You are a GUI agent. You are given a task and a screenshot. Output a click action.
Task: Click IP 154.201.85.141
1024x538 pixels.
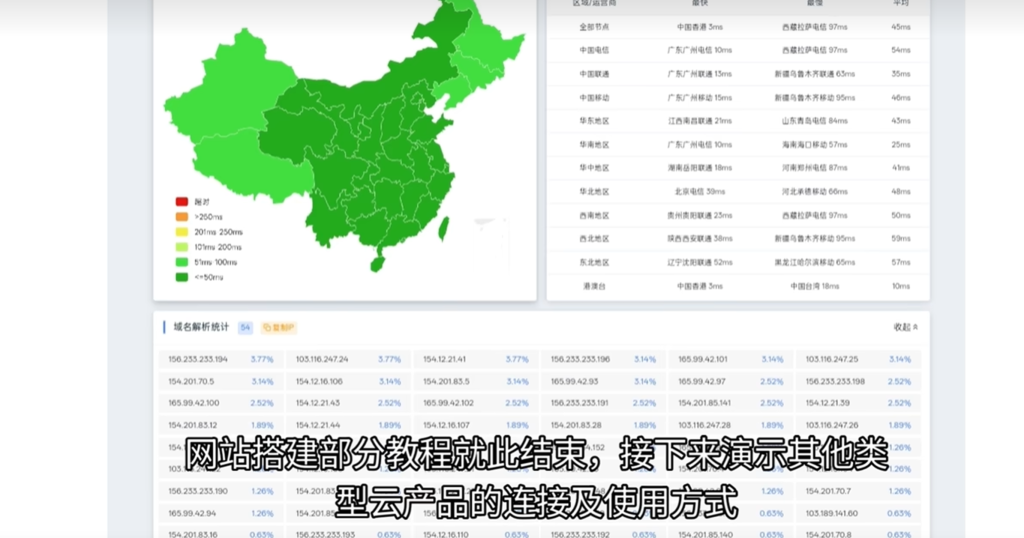tap(704, 403)
